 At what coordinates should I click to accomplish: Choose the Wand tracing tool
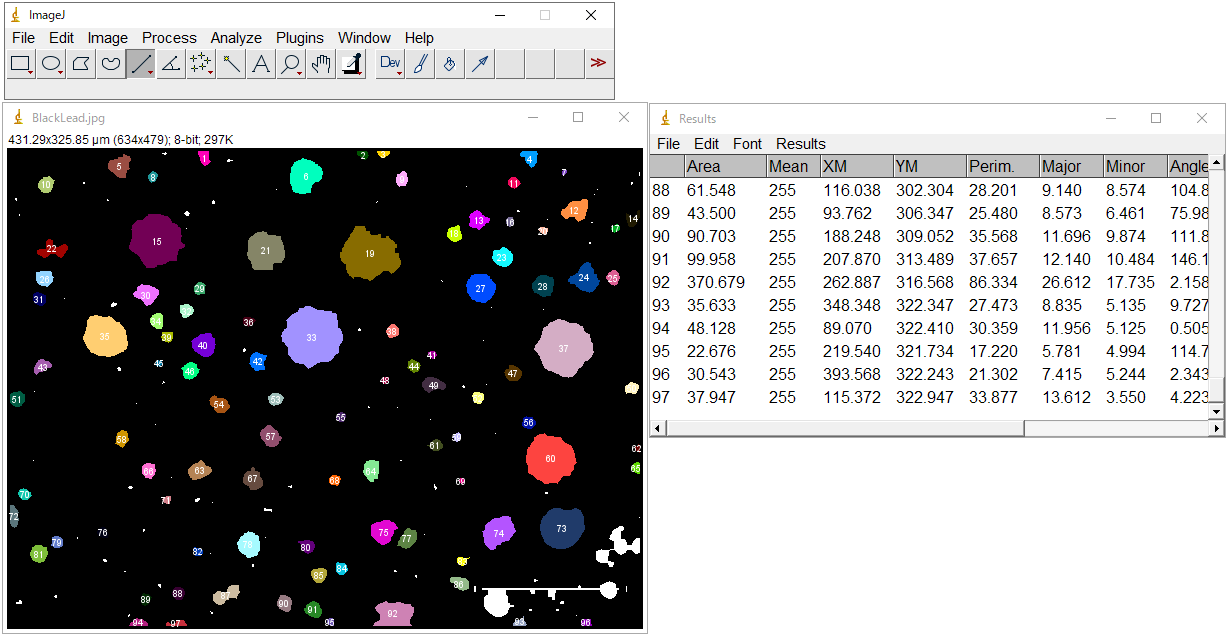point(231,65)
